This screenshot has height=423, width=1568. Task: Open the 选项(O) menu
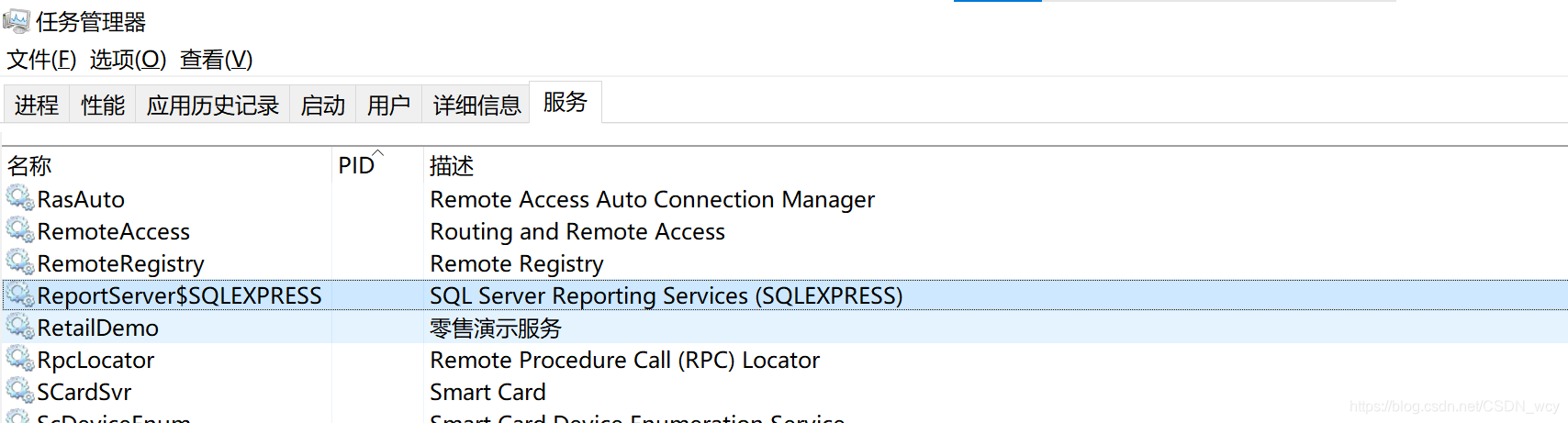click(x=128, y=60)
